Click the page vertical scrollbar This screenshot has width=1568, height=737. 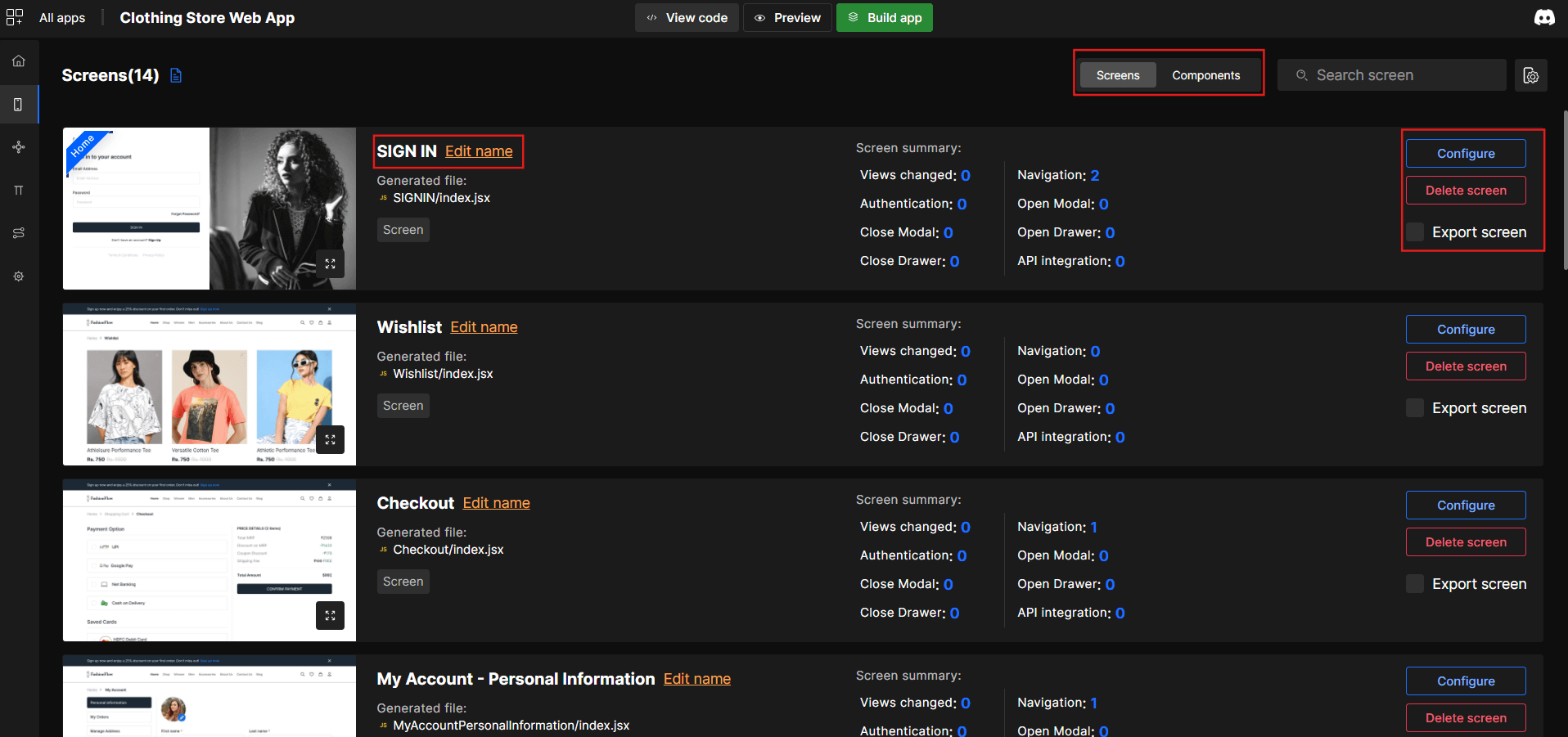[1565, 190]
